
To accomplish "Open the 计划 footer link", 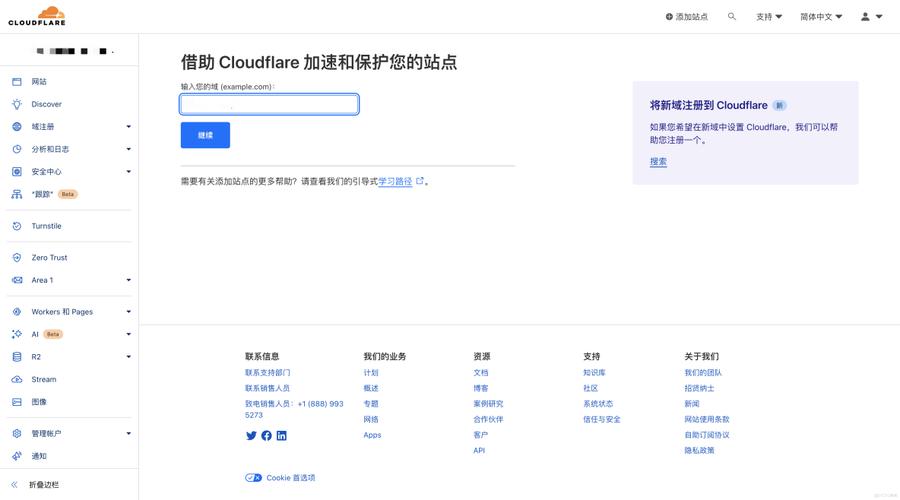I will pos(371,373).
